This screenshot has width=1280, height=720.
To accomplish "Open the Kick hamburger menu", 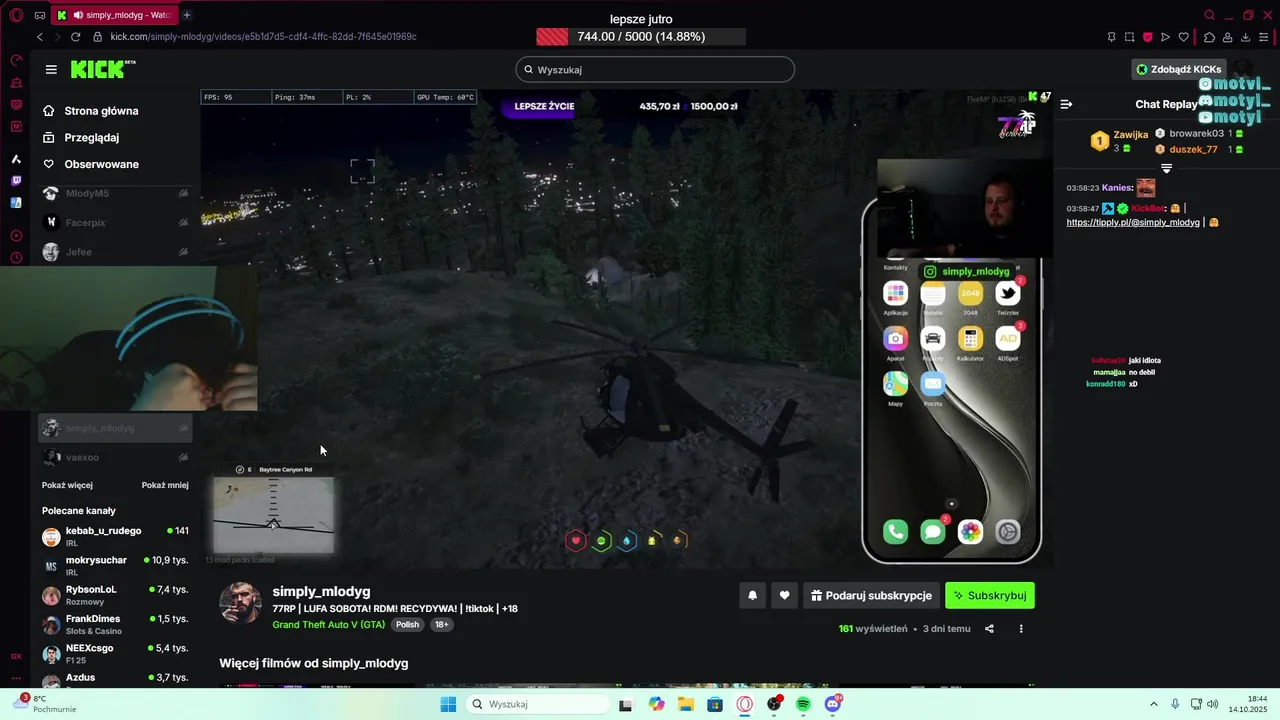I will [51, 69].
